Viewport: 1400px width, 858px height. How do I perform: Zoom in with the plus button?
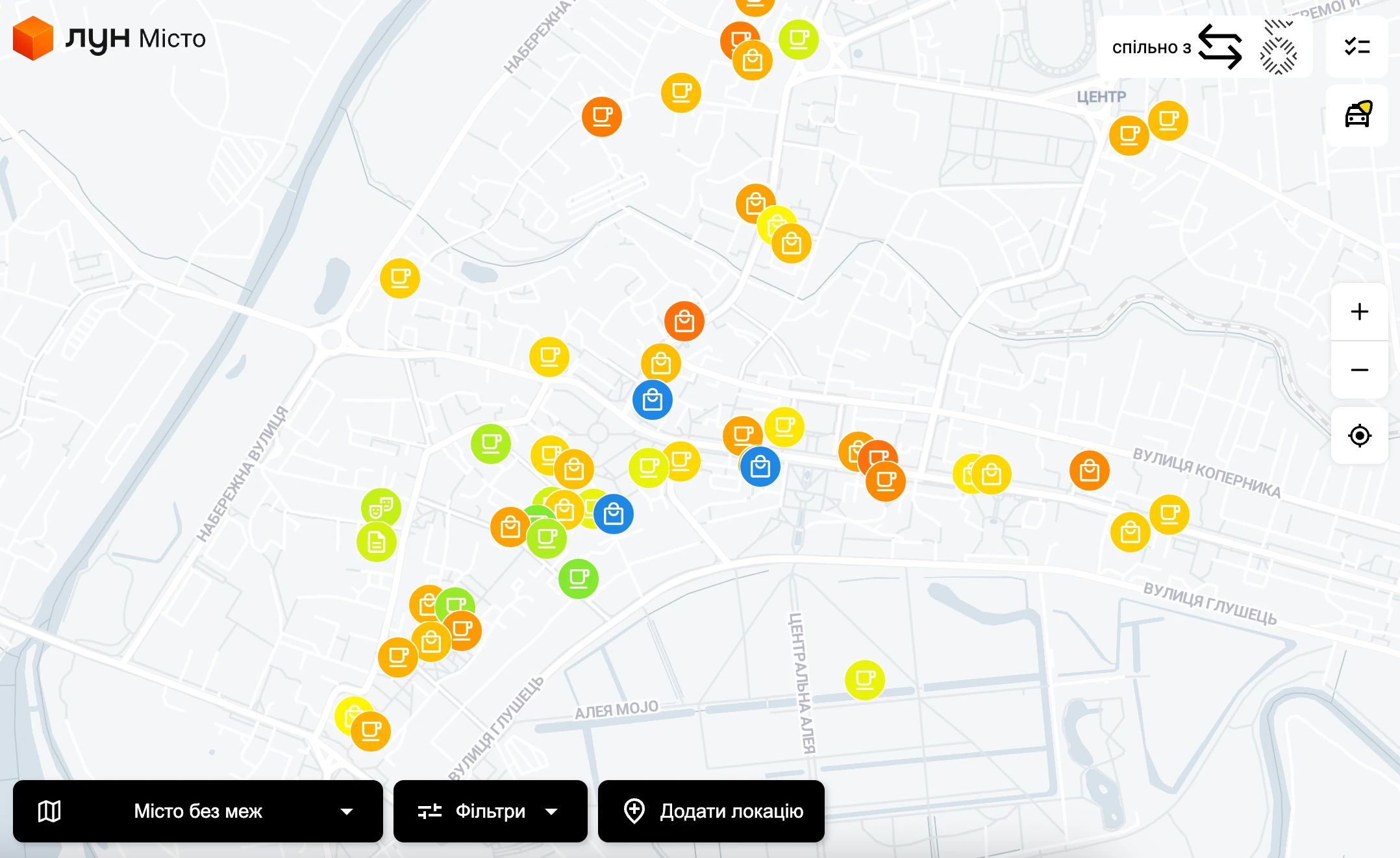1359,312
